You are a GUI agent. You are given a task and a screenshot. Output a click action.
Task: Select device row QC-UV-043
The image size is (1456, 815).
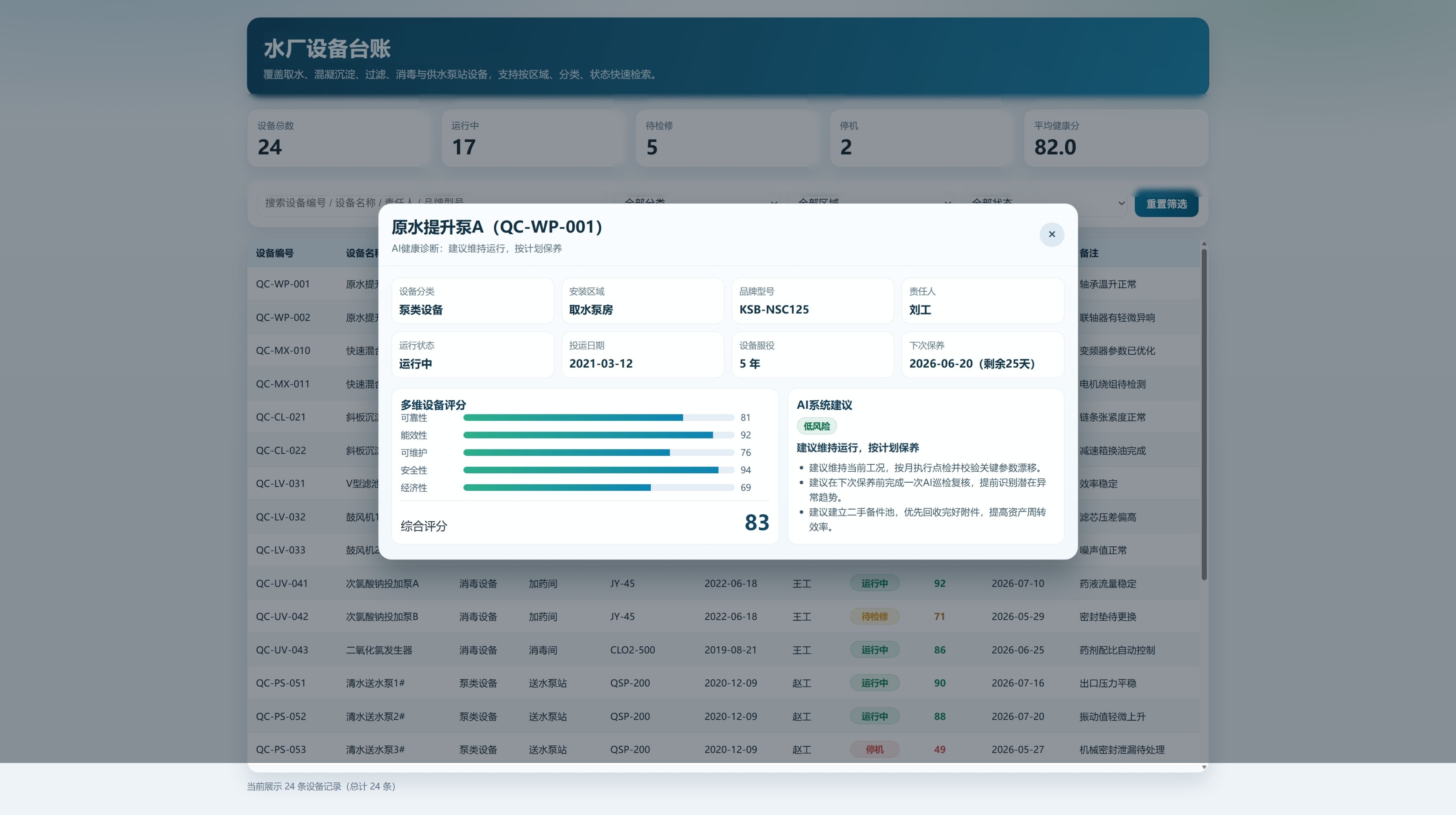(x=723, y=650)
